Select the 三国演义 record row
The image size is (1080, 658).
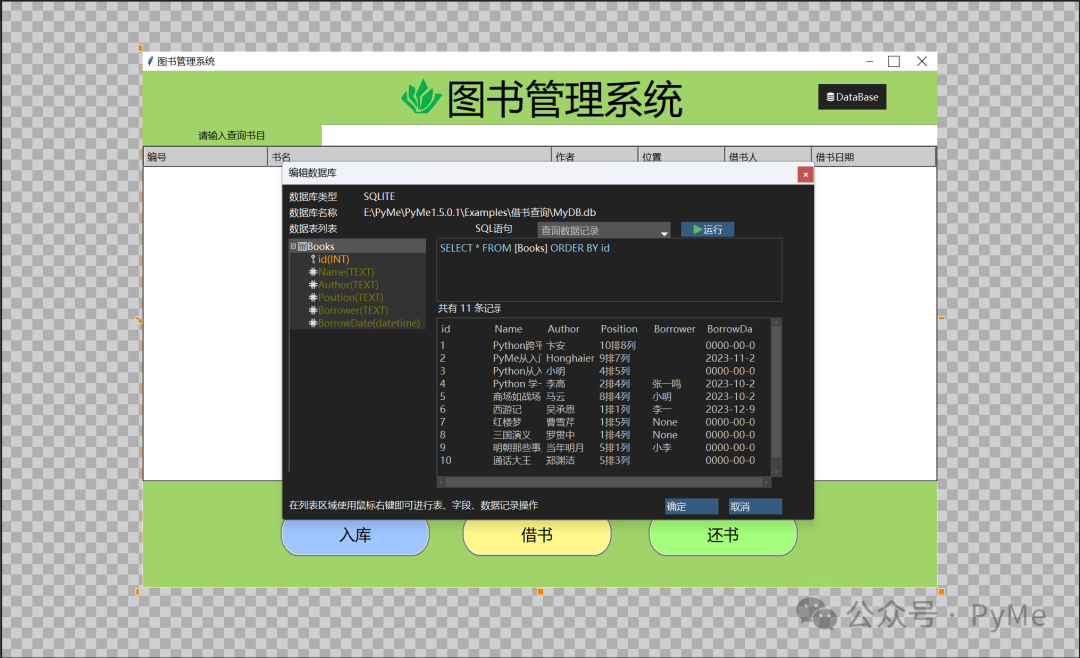pos(604,435)
